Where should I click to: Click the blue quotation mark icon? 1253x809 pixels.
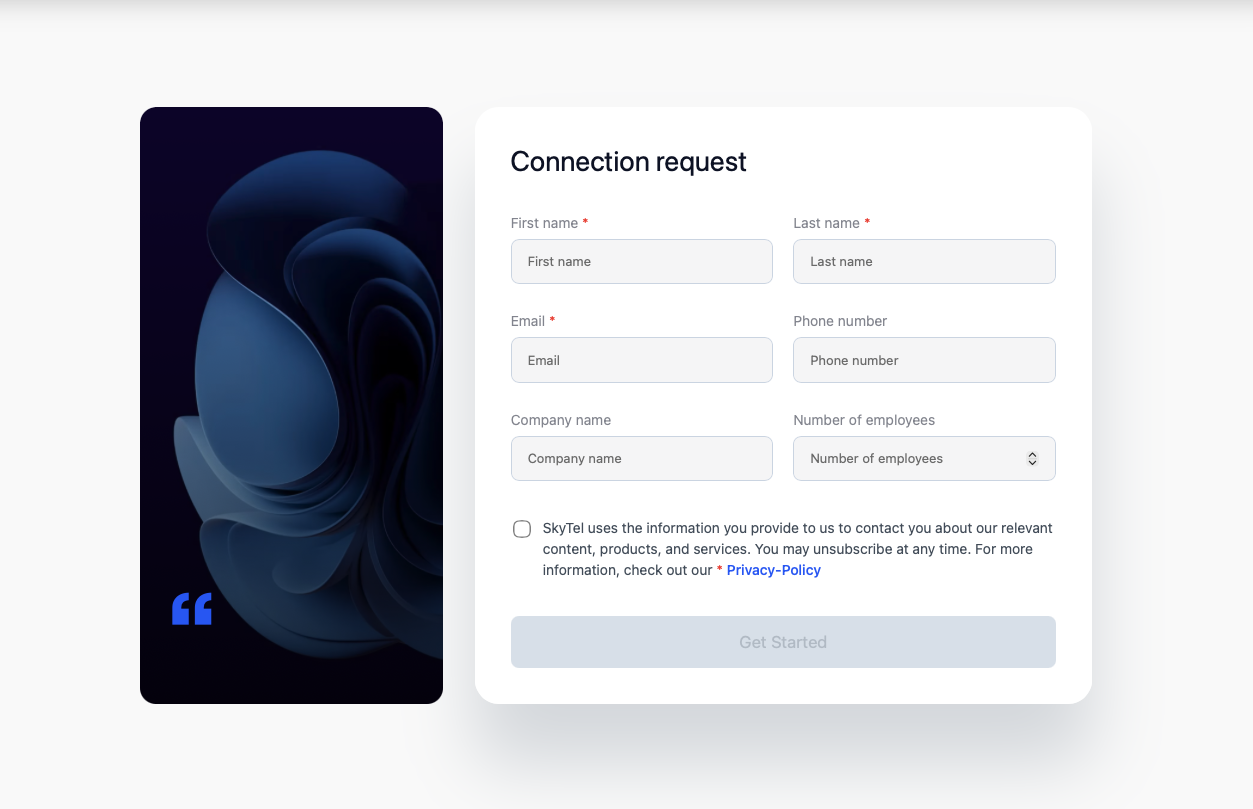(x=192, y=607)
